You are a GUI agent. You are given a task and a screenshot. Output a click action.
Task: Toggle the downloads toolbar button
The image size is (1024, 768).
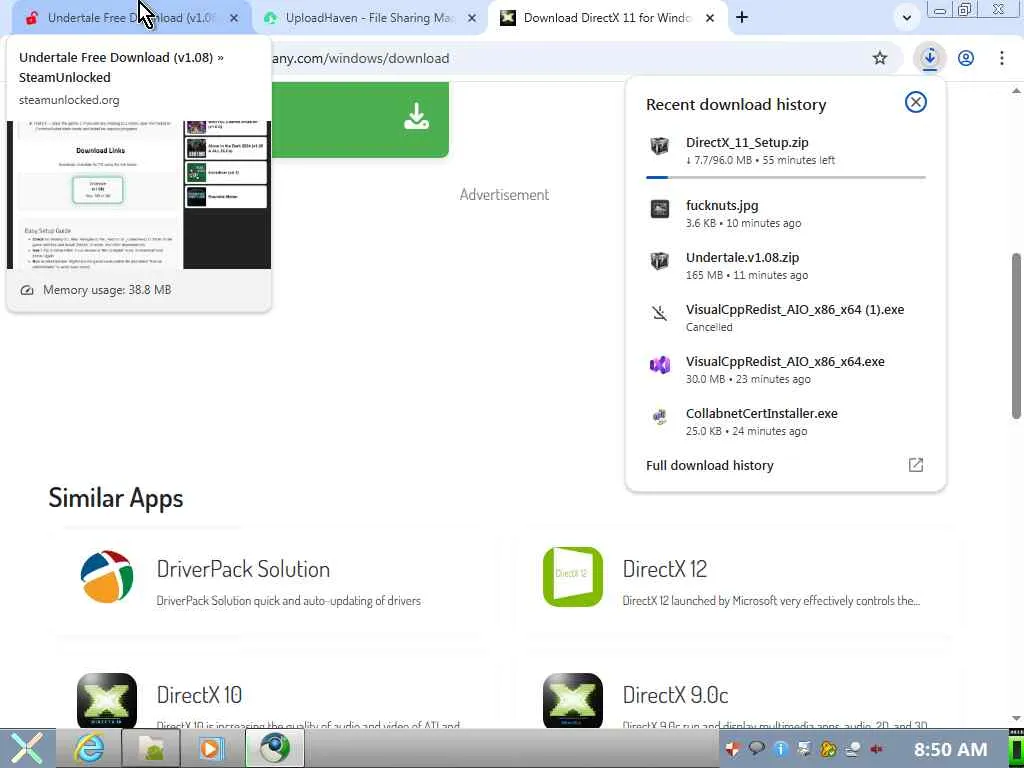[x=929, y=58]
